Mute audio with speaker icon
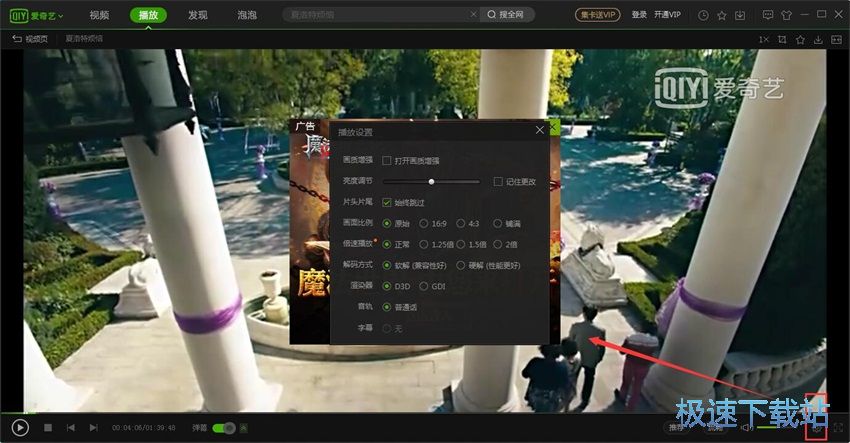The image size is (850, 443). [746, 428]
